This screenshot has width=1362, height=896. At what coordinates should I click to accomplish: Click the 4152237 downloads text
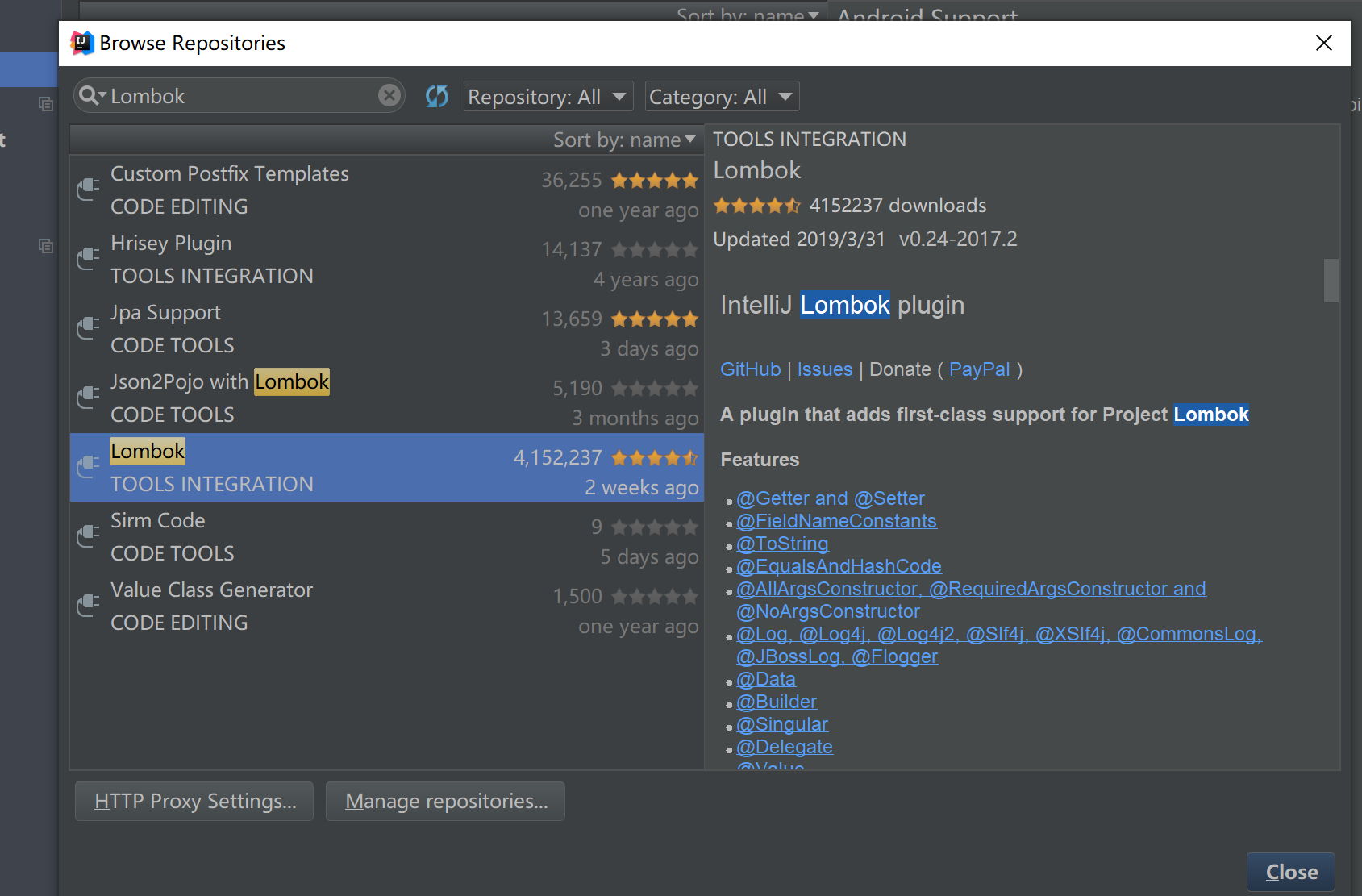click(x=898, y=206)
